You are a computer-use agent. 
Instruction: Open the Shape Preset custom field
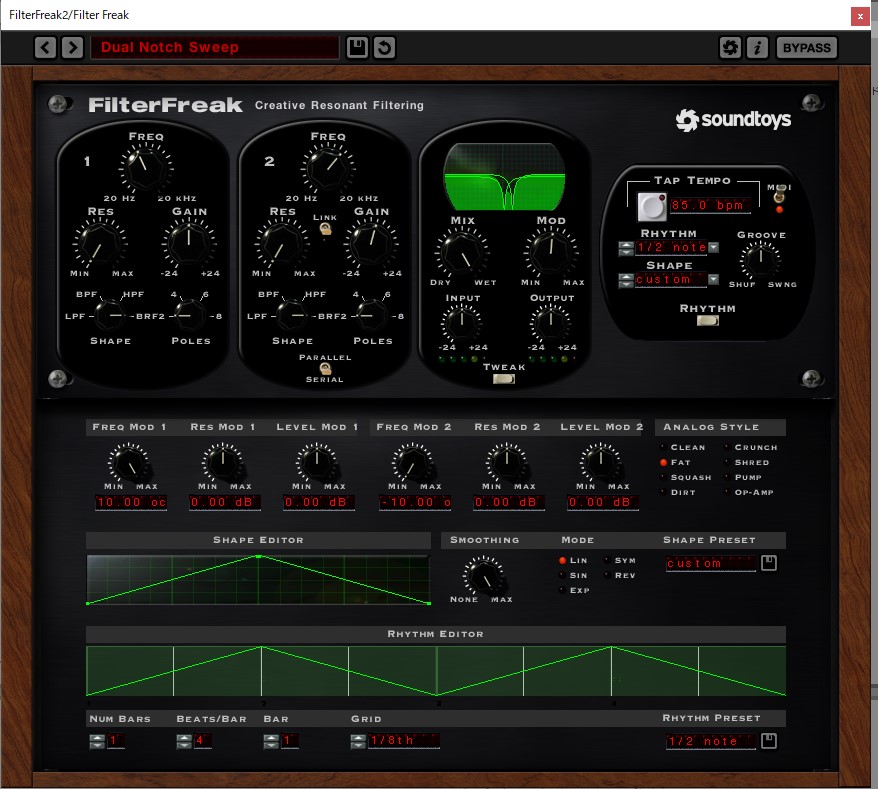[711, 563]
